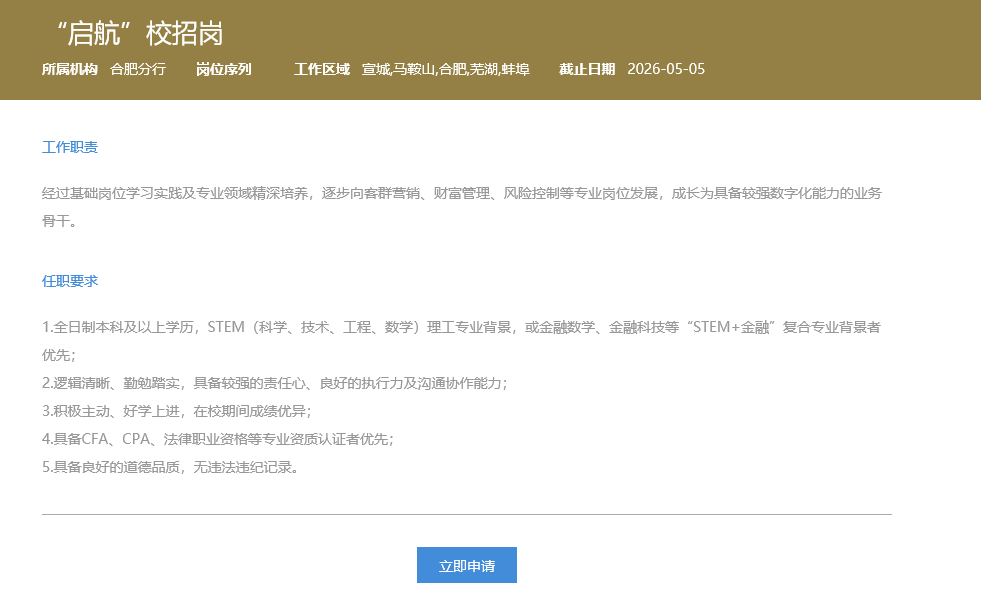Click the horizontal divider above the apply button
Viewport: 981px width, 591px height.
click(466, 514)
